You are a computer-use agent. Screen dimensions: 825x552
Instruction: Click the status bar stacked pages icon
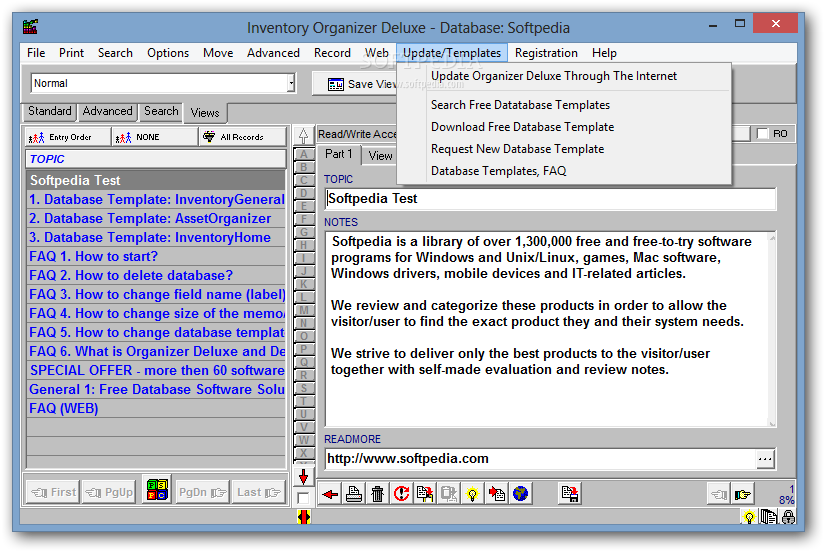[769, 517]
